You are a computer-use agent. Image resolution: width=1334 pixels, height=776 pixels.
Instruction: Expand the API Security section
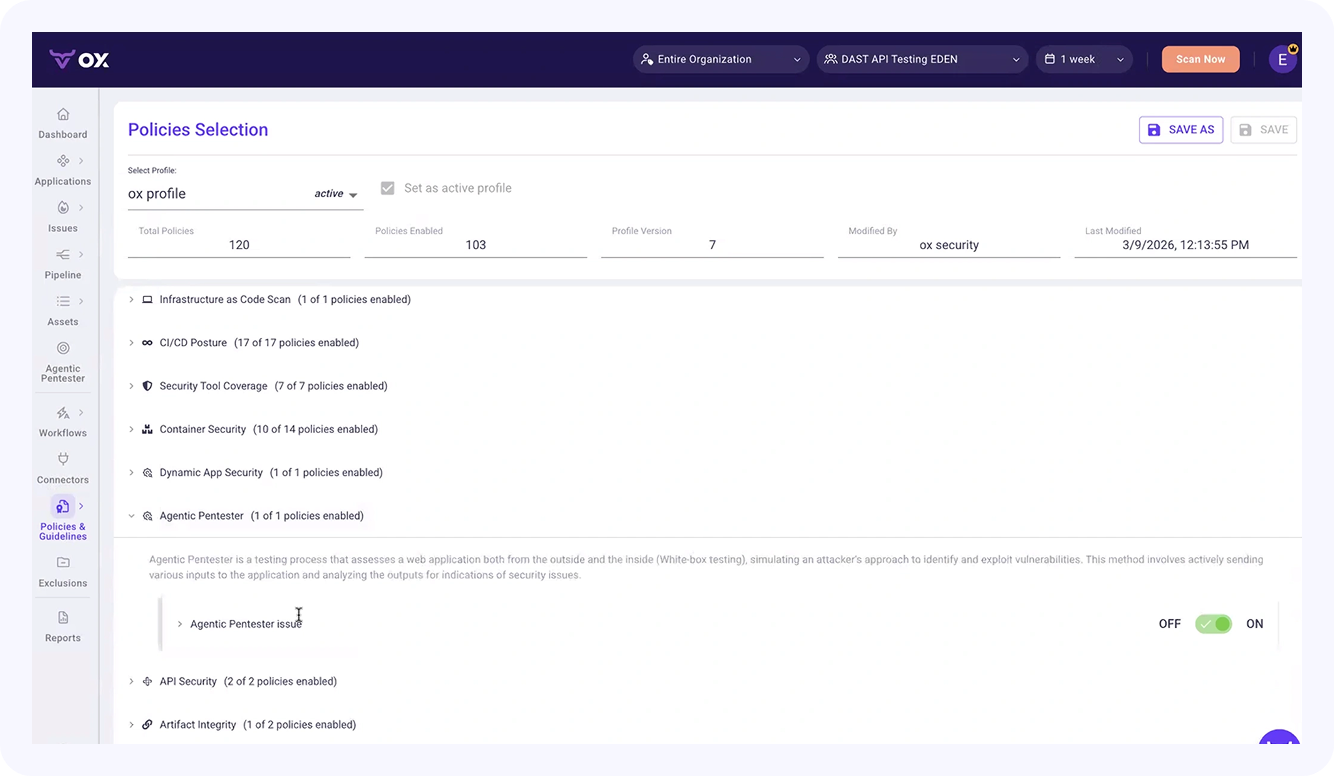[x=131, y=681]
